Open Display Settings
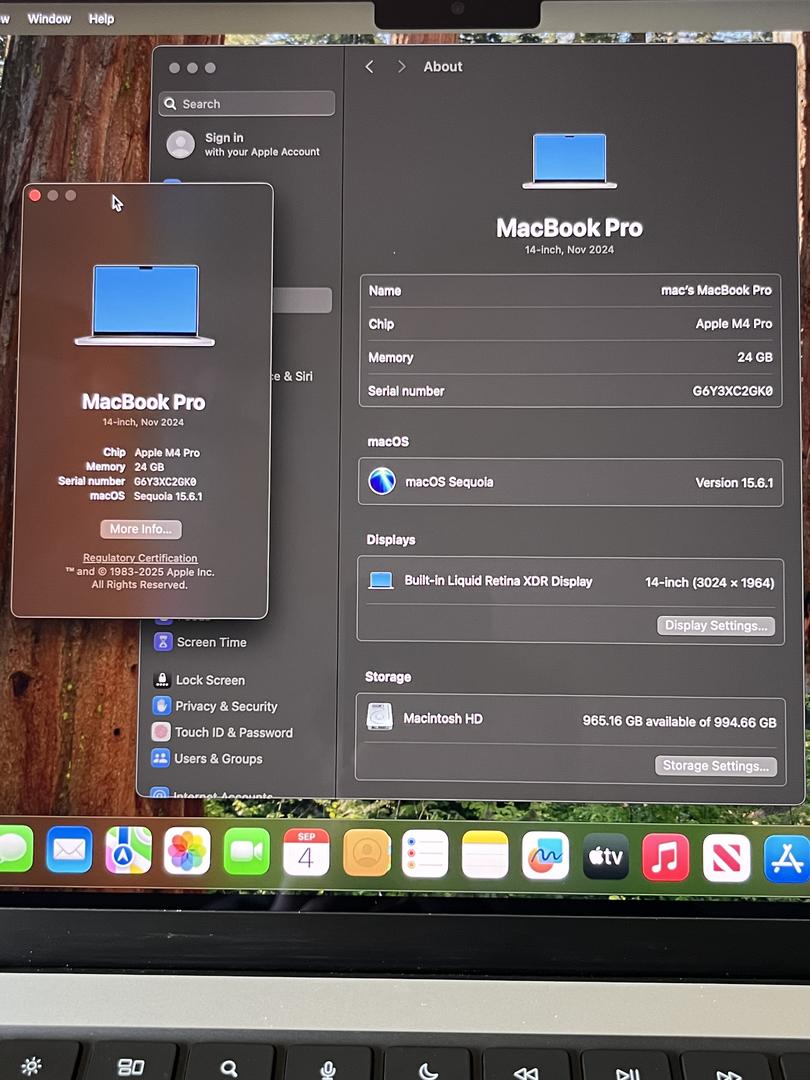 (716, 625)
